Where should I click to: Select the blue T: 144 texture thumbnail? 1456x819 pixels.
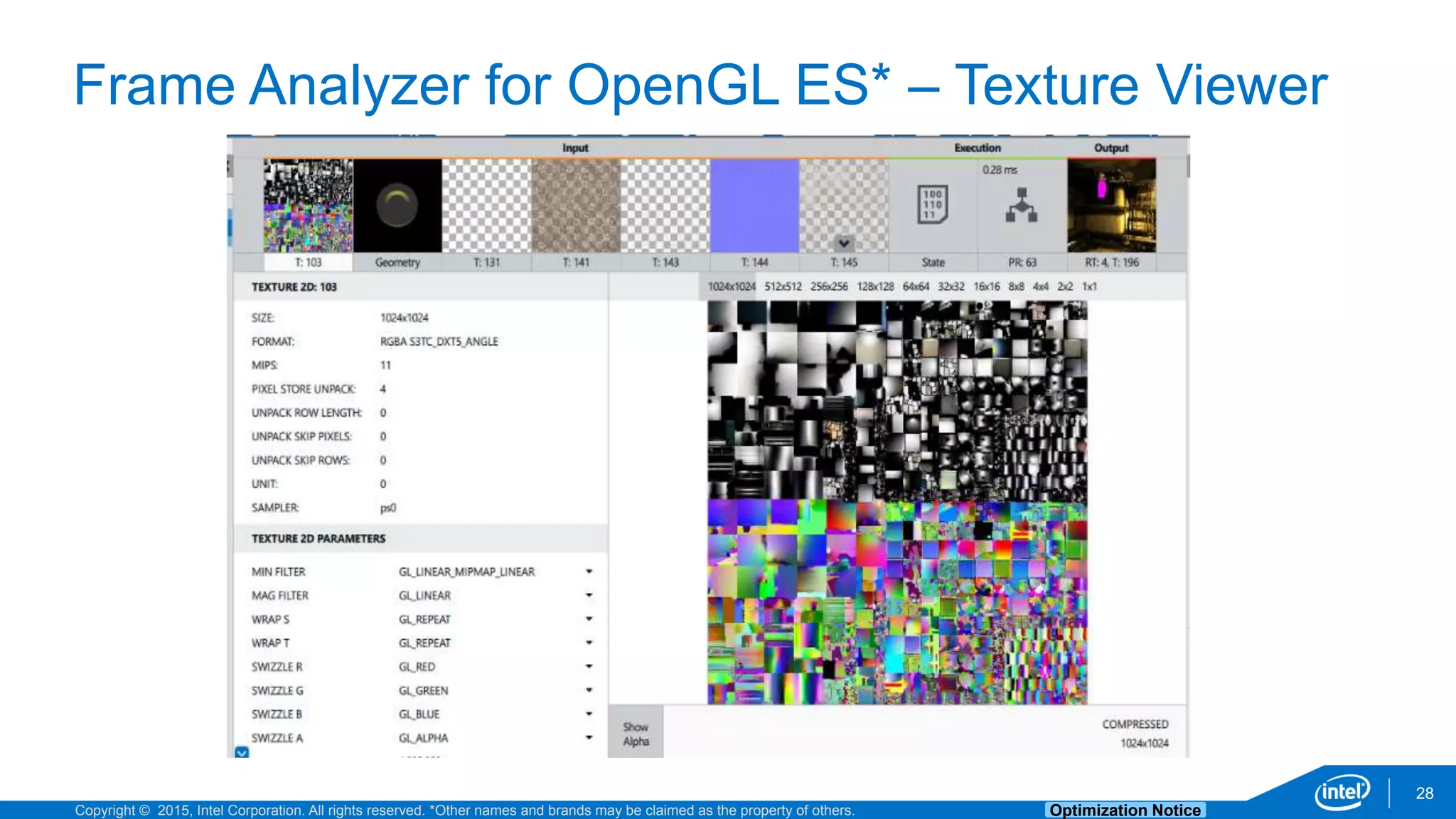tap(754, 205)
